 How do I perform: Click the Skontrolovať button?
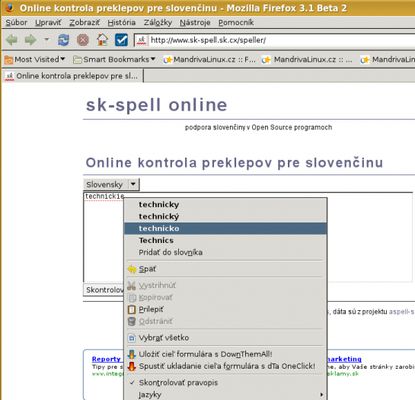(104, 290)
